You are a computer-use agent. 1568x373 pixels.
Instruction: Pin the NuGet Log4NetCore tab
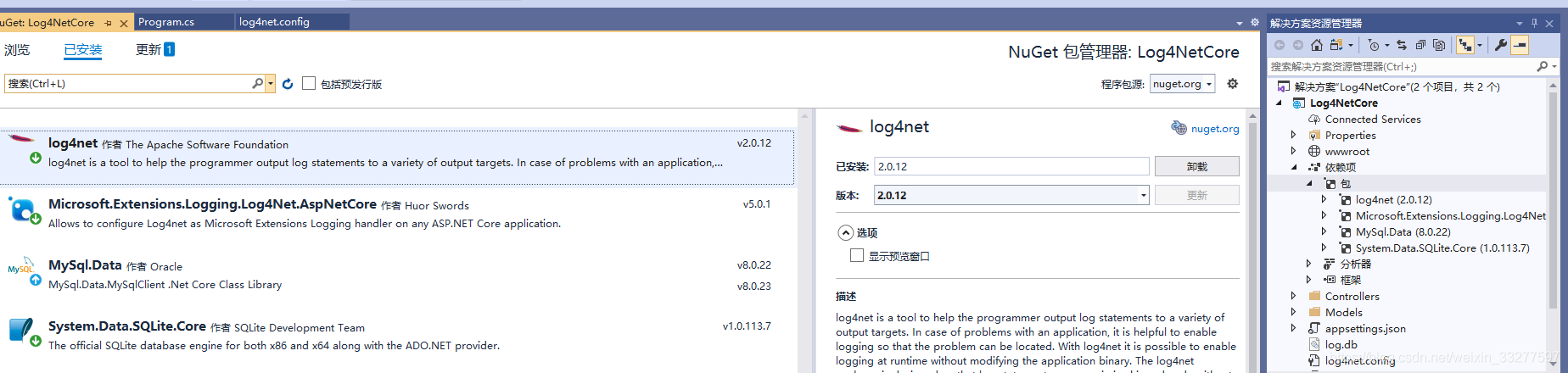109,23
